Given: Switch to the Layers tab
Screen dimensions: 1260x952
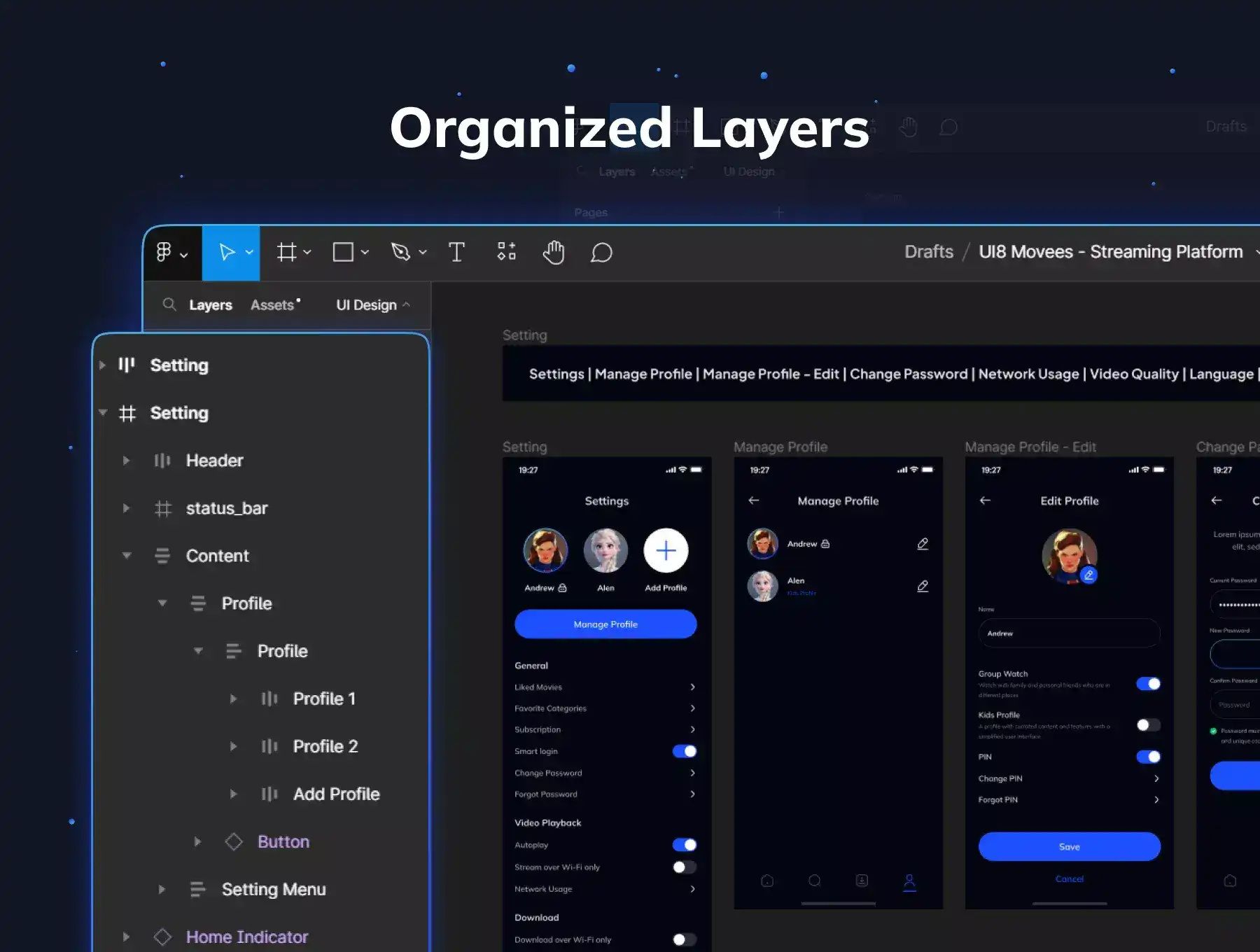Looking at the screenshot, I should pyautogui.click(x=210, y=305).
